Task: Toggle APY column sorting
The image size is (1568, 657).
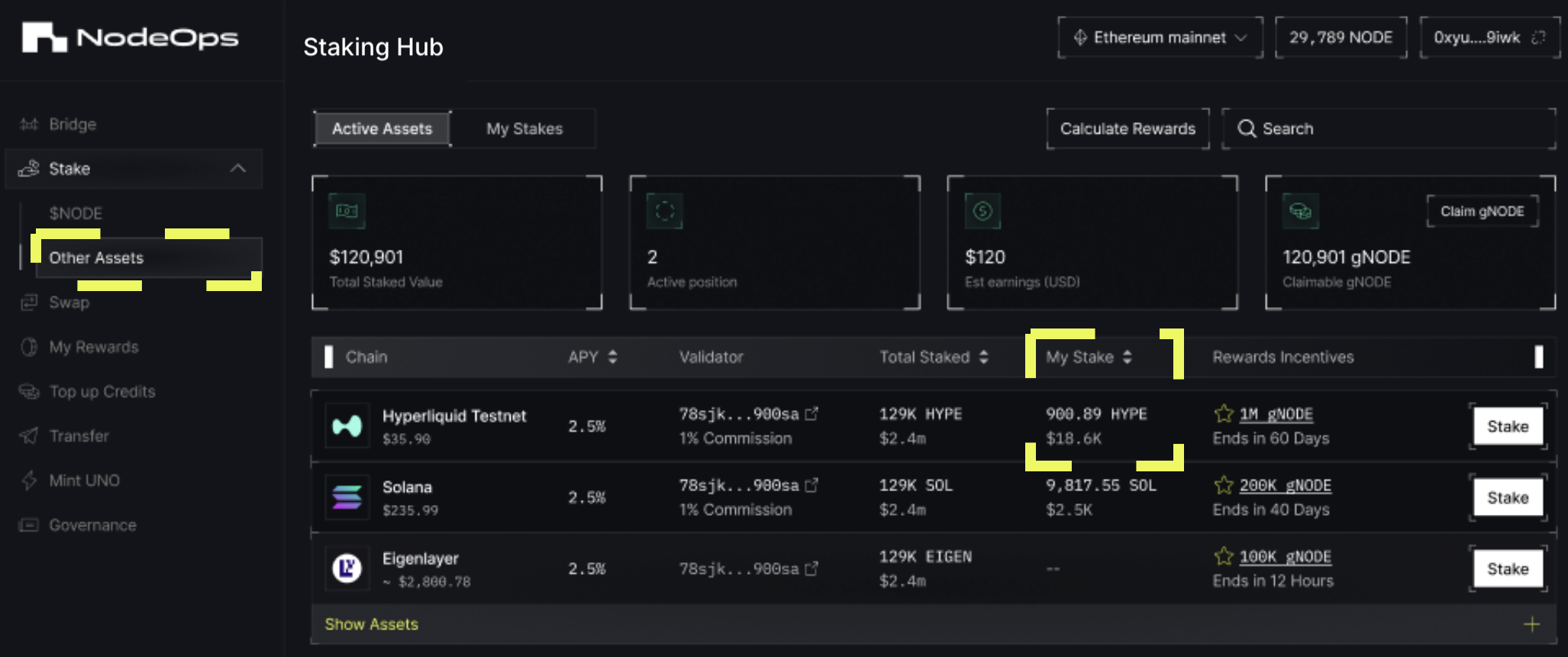Action: [x=613, y=356]
